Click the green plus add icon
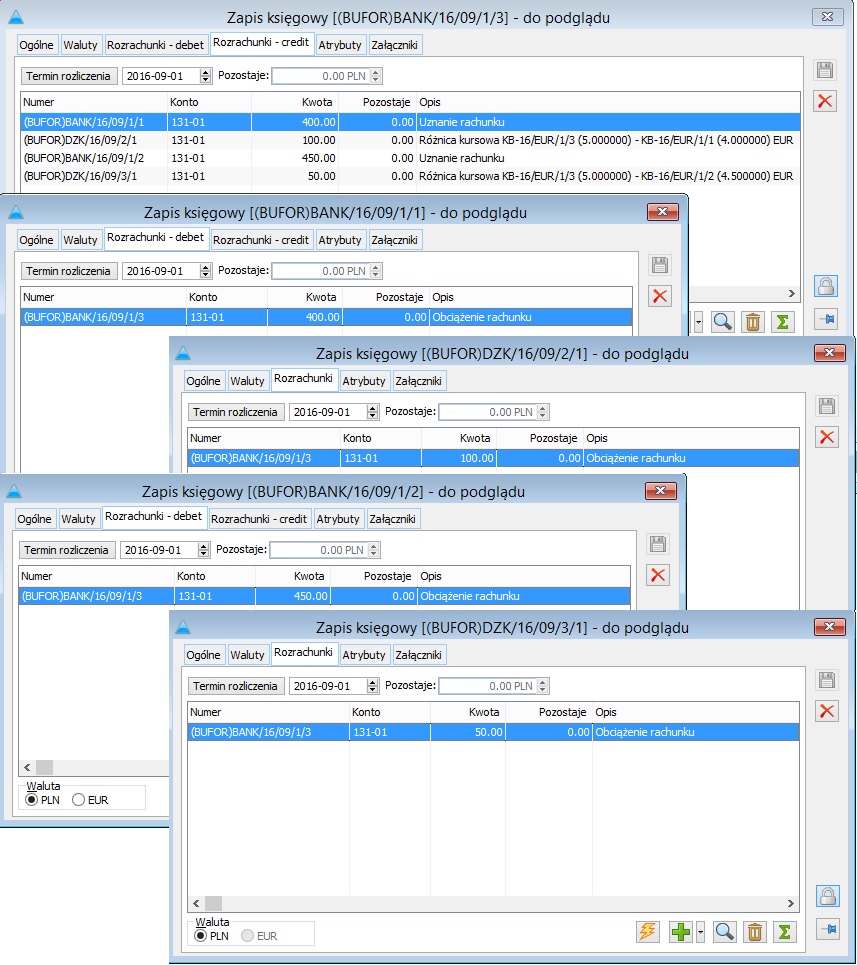Image resolution: width=857 pixels, height=965 pixels. pos(681,931)
